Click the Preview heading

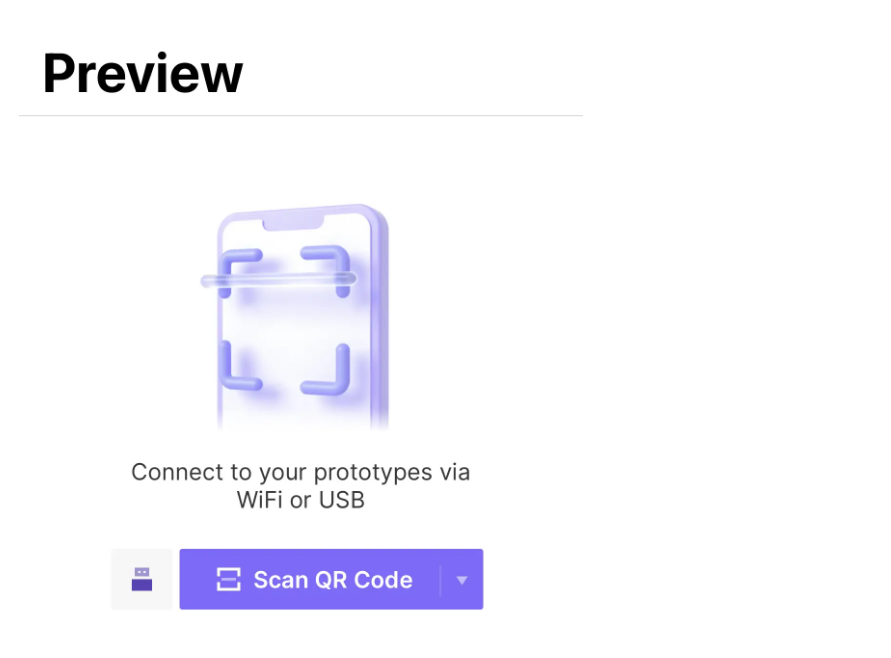pos(142,73)
